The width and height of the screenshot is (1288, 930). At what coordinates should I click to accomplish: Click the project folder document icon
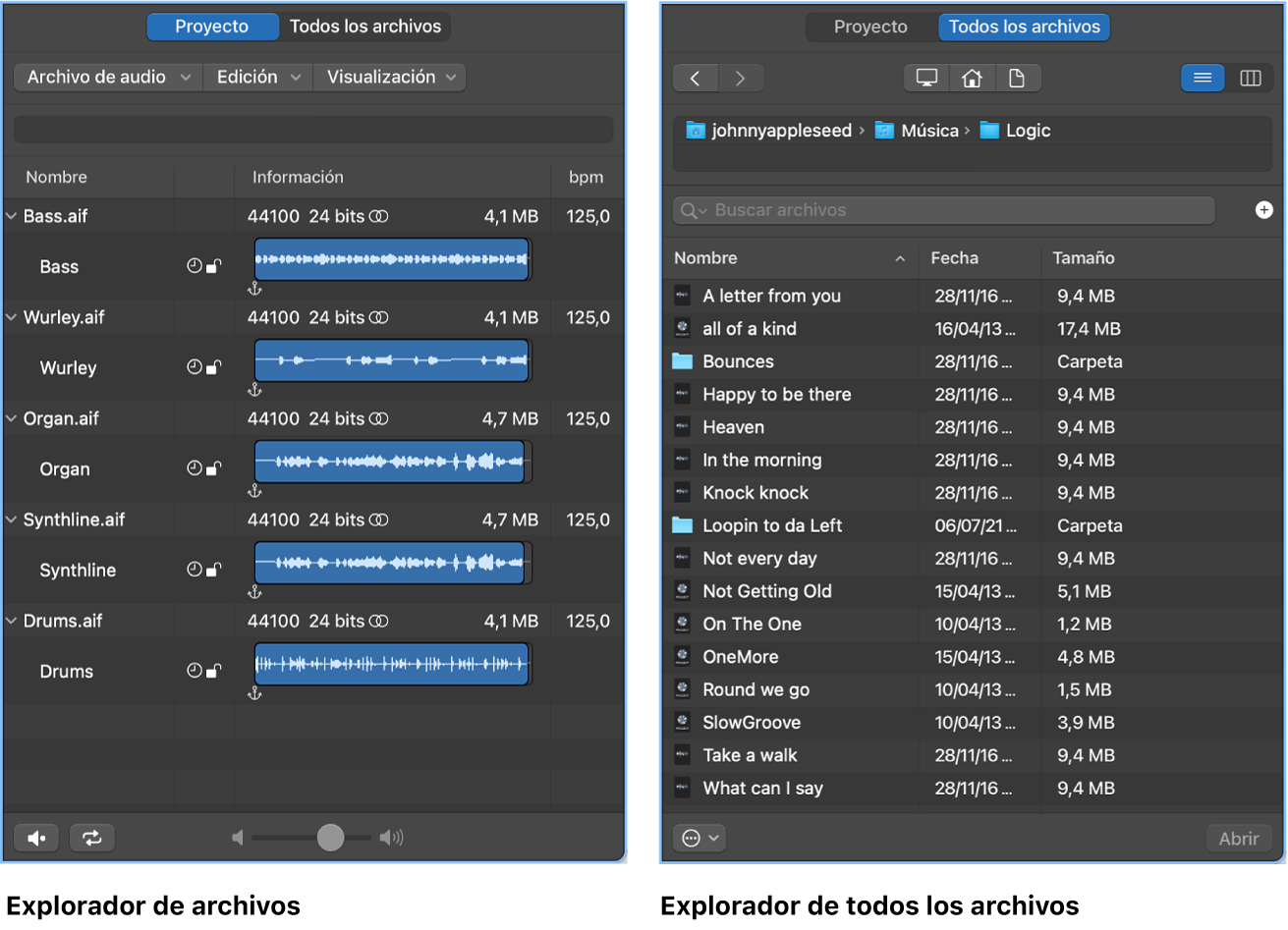(1017, 78)
